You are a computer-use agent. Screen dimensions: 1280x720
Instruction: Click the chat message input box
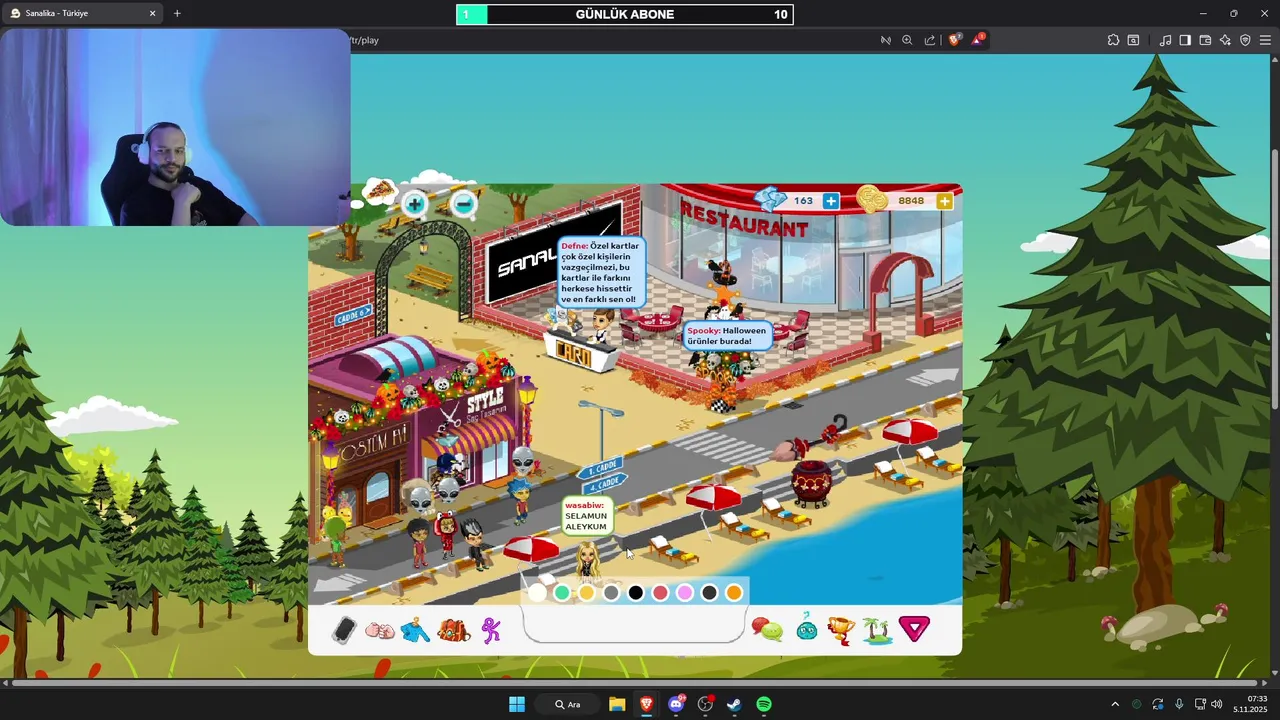tap(634, 625)
